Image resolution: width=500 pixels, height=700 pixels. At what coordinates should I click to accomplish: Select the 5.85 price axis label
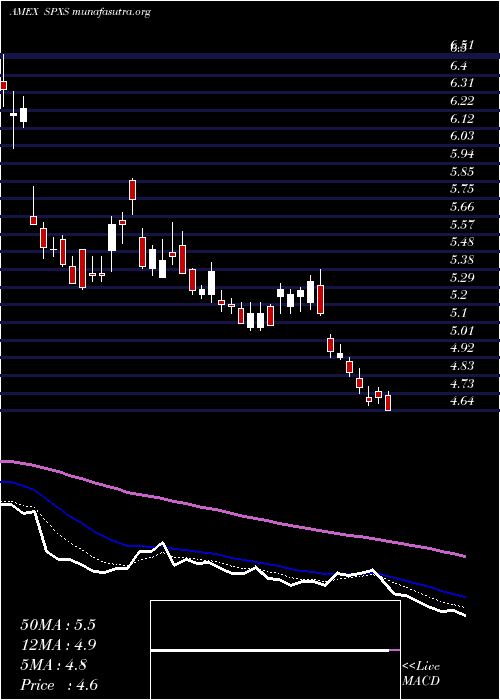[462, 172]
